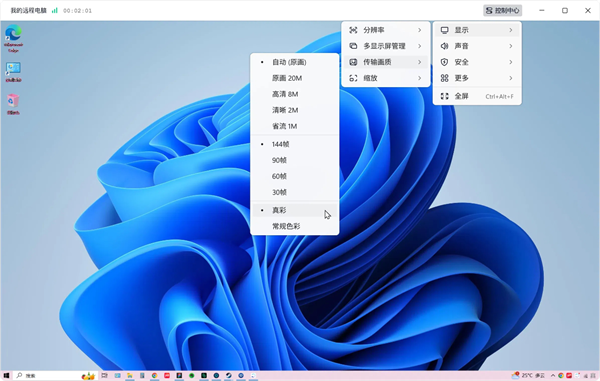Click the 分辨率 resolution icon
This screenshot has height=381, width=600.
click(353, 30)
